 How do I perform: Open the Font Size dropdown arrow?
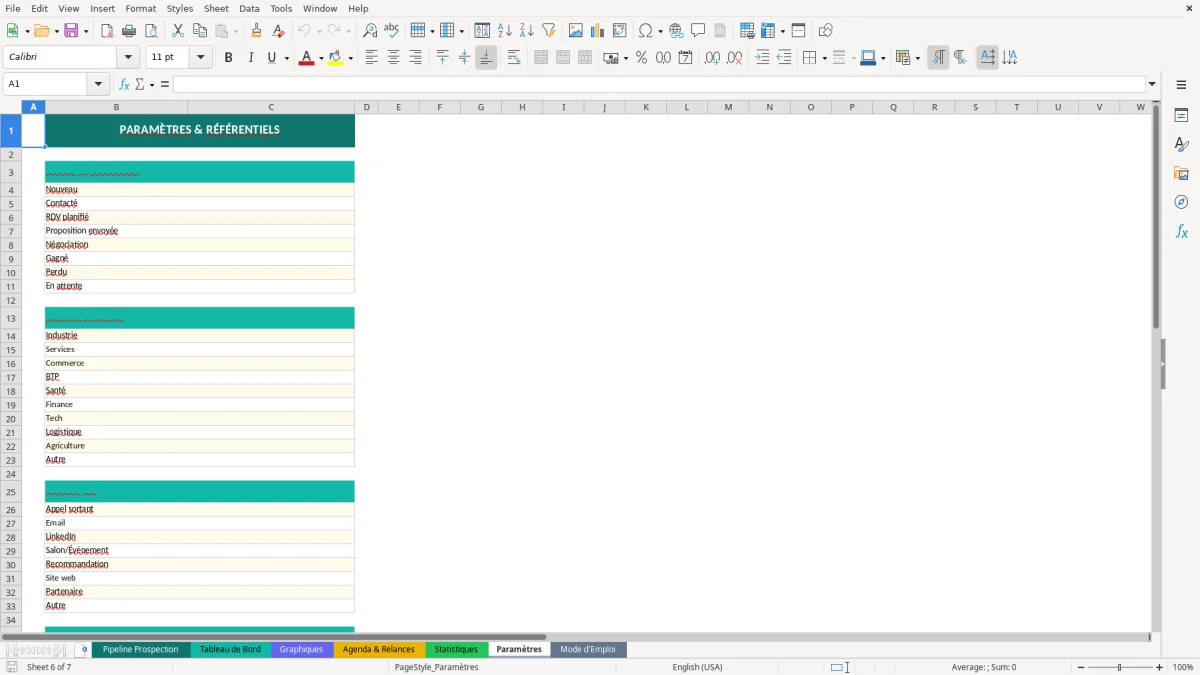(x=200, y=58)
